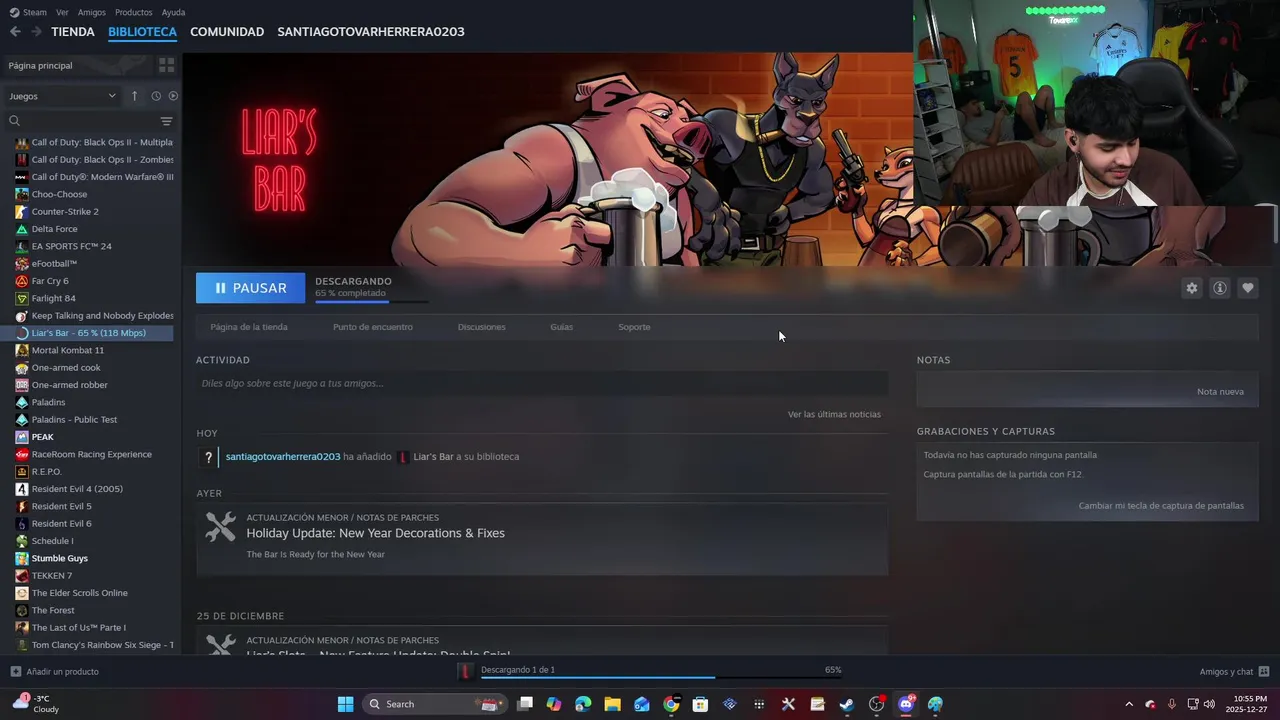Click Farlight 84 game icon in sidebar
The image size is (1280, 720).
[22, 298]
